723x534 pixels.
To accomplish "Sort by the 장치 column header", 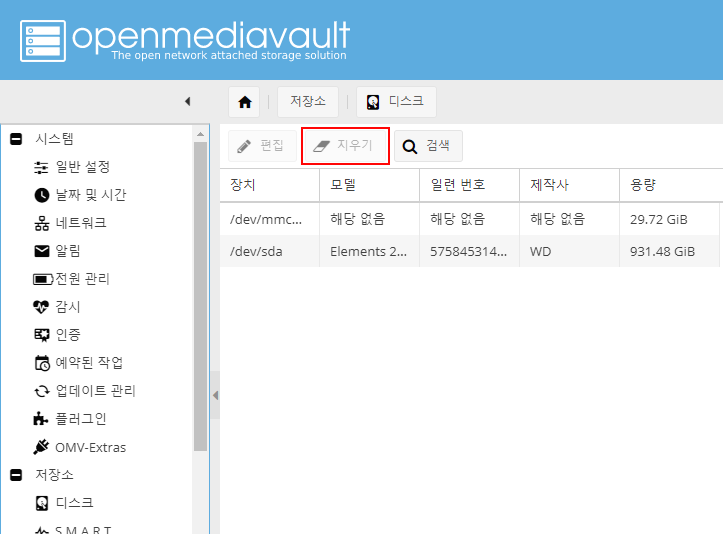I will click(270, 185).
